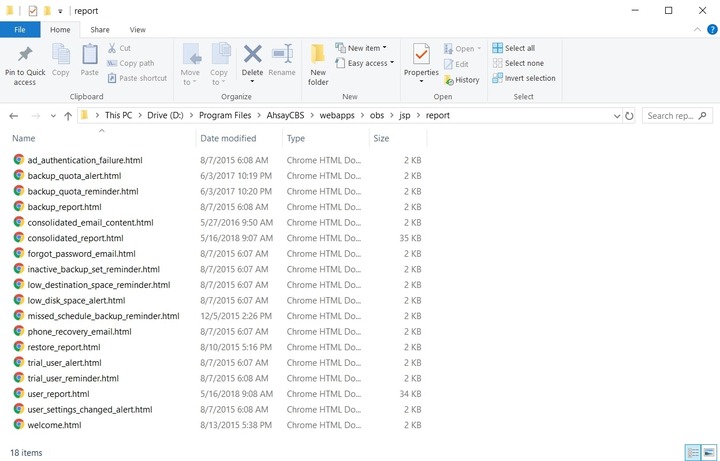
Task: Collapse the ribbon with the chevron
Action: 697,29
